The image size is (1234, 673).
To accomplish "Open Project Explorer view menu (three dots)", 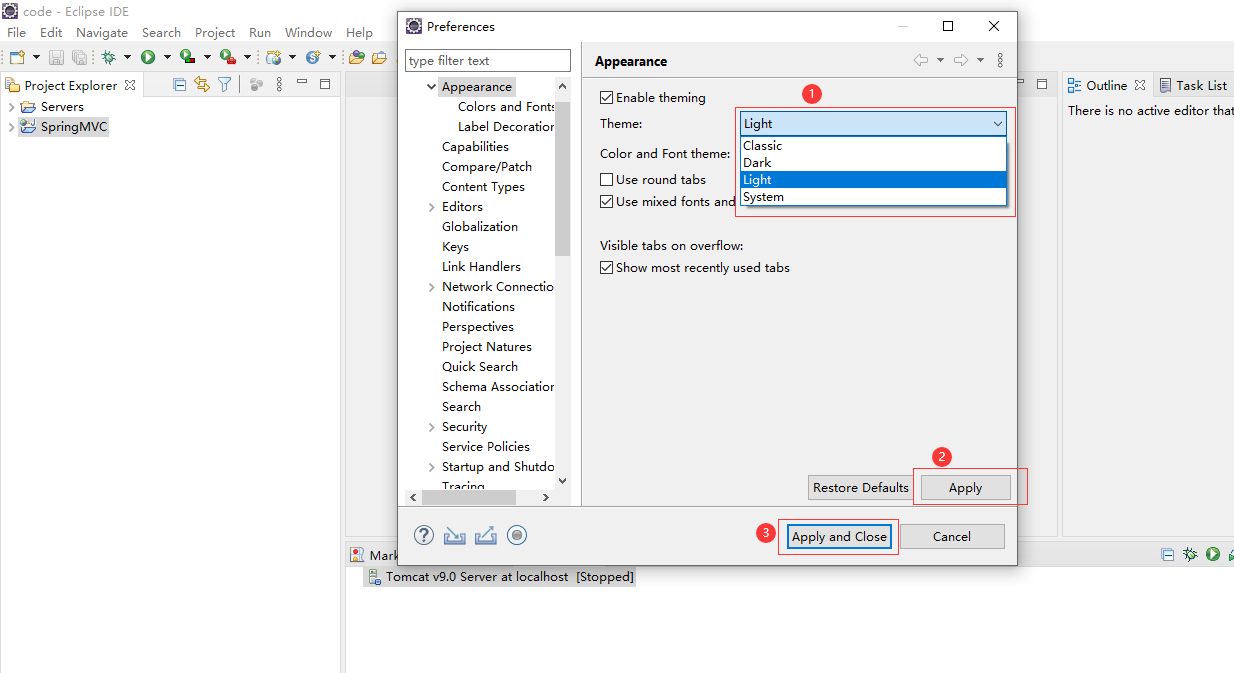I will click(x=280, y=85).
